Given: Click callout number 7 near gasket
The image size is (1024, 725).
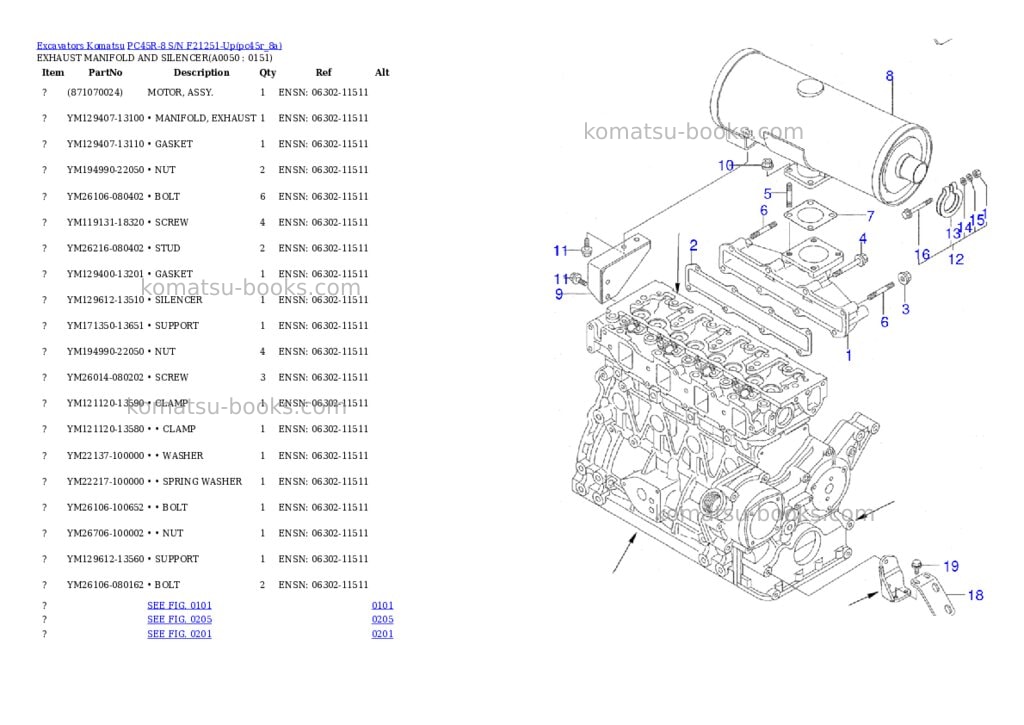Looking at the screenshot, I should (871, 216).
